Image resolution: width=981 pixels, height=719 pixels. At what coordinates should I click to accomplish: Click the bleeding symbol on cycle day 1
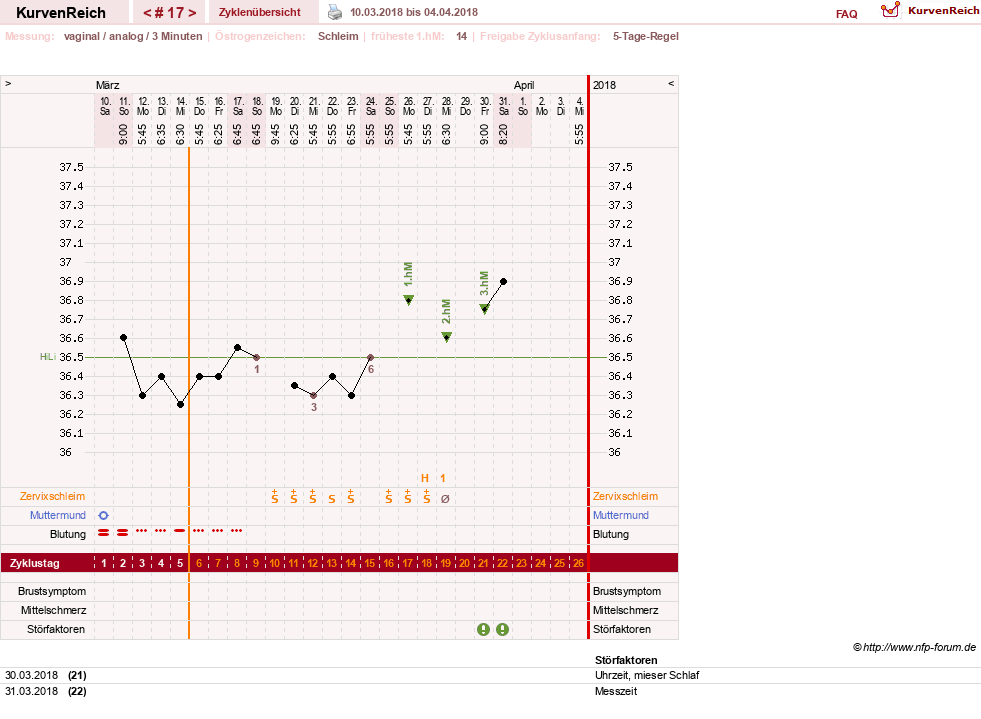click(104, 533)
